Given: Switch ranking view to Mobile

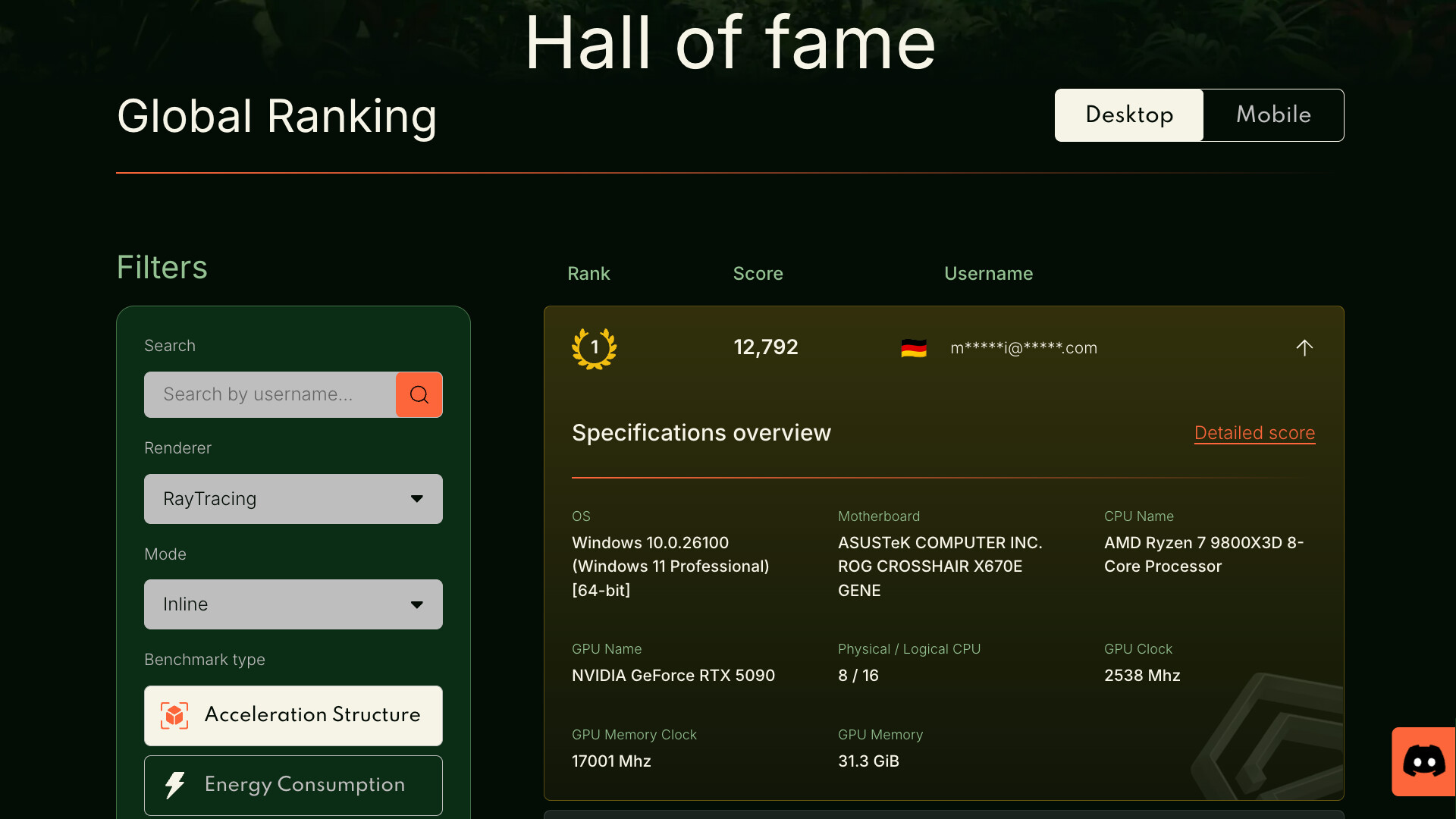Looking at the screenshot, I should click(1273, 115).
